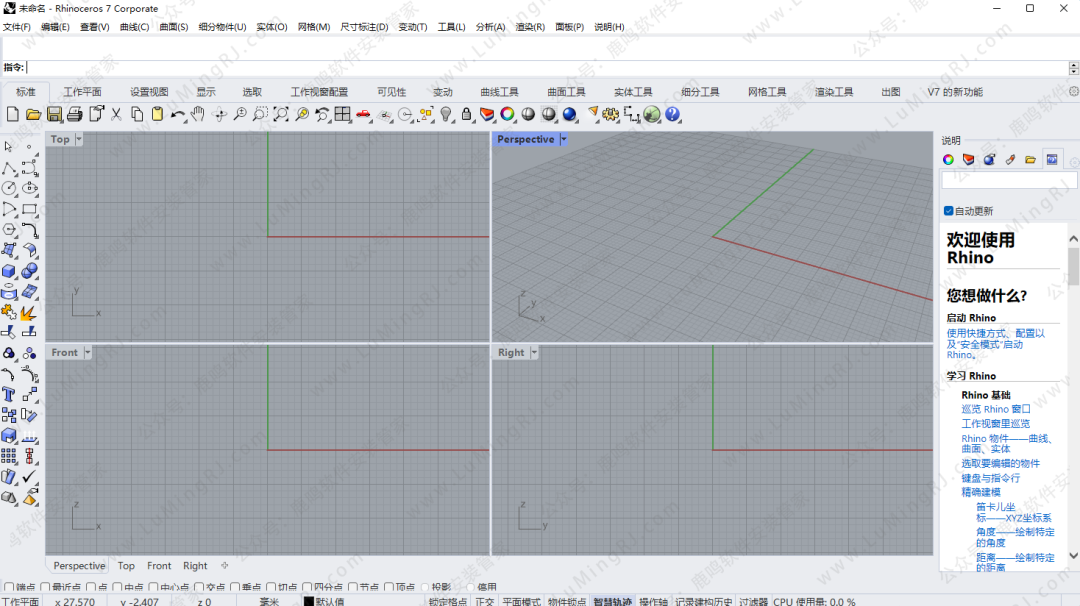Click the Lock padlock icon
1080x606 pixels.
(x=466, y=114)
